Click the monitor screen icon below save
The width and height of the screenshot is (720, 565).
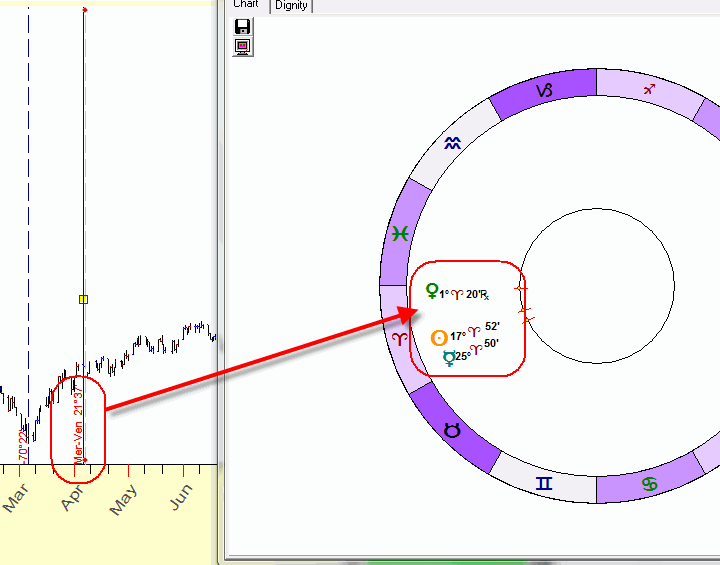pyautogui.click(x=241, y=46)
